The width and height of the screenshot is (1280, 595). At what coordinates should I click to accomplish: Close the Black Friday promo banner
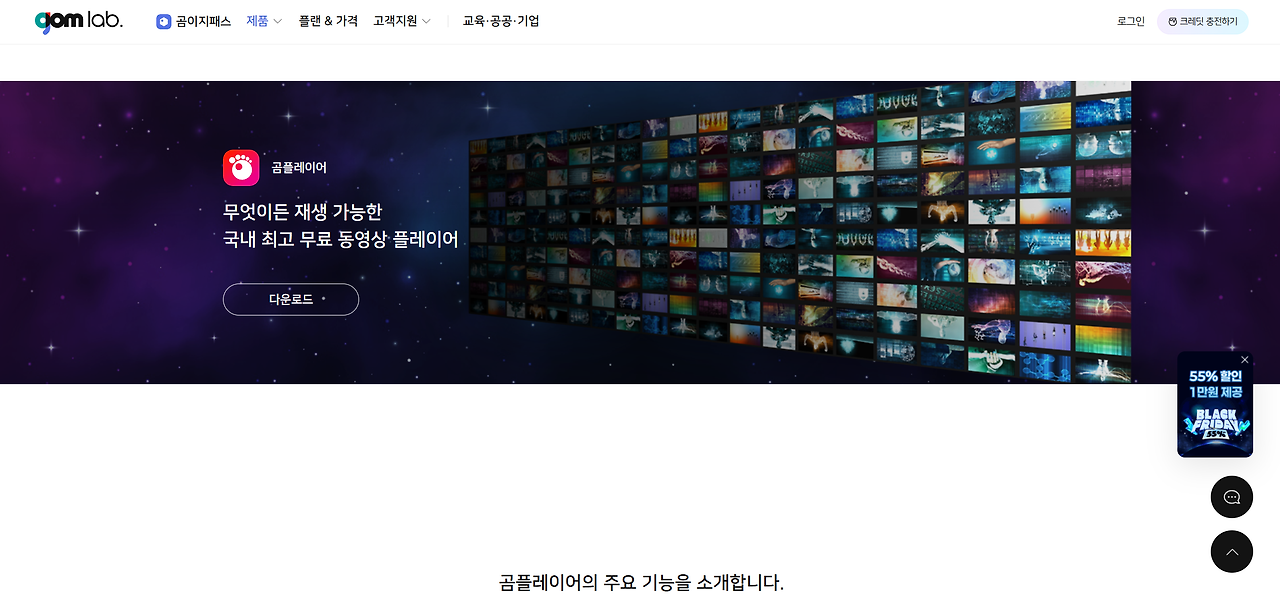[1245, 360]
